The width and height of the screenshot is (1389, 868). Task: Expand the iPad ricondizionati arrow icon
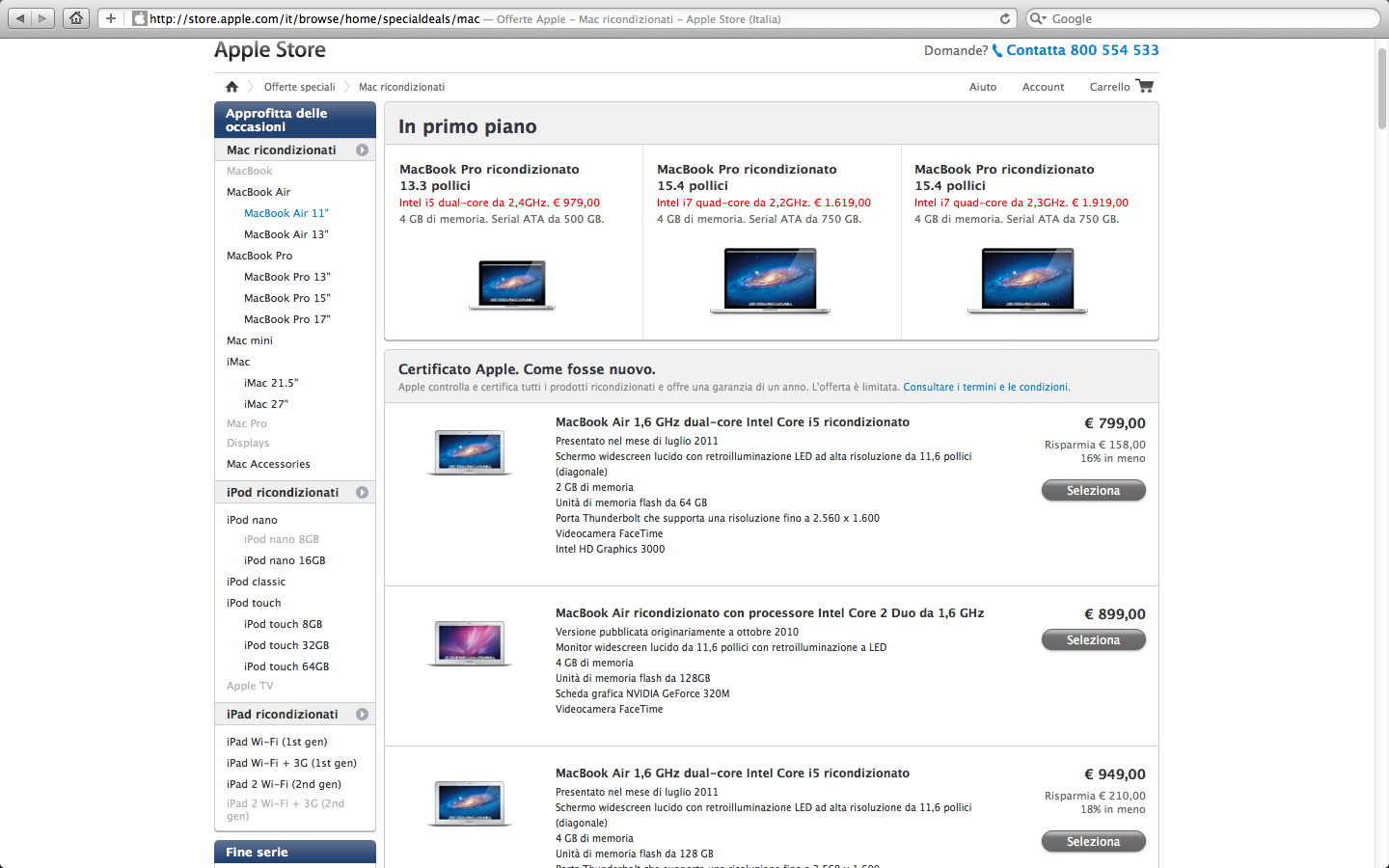363,714
